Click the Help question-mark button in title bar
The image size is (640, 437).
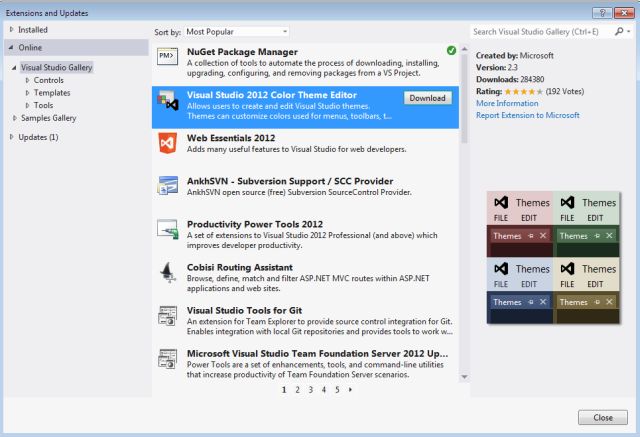click(x=602, y=13)
